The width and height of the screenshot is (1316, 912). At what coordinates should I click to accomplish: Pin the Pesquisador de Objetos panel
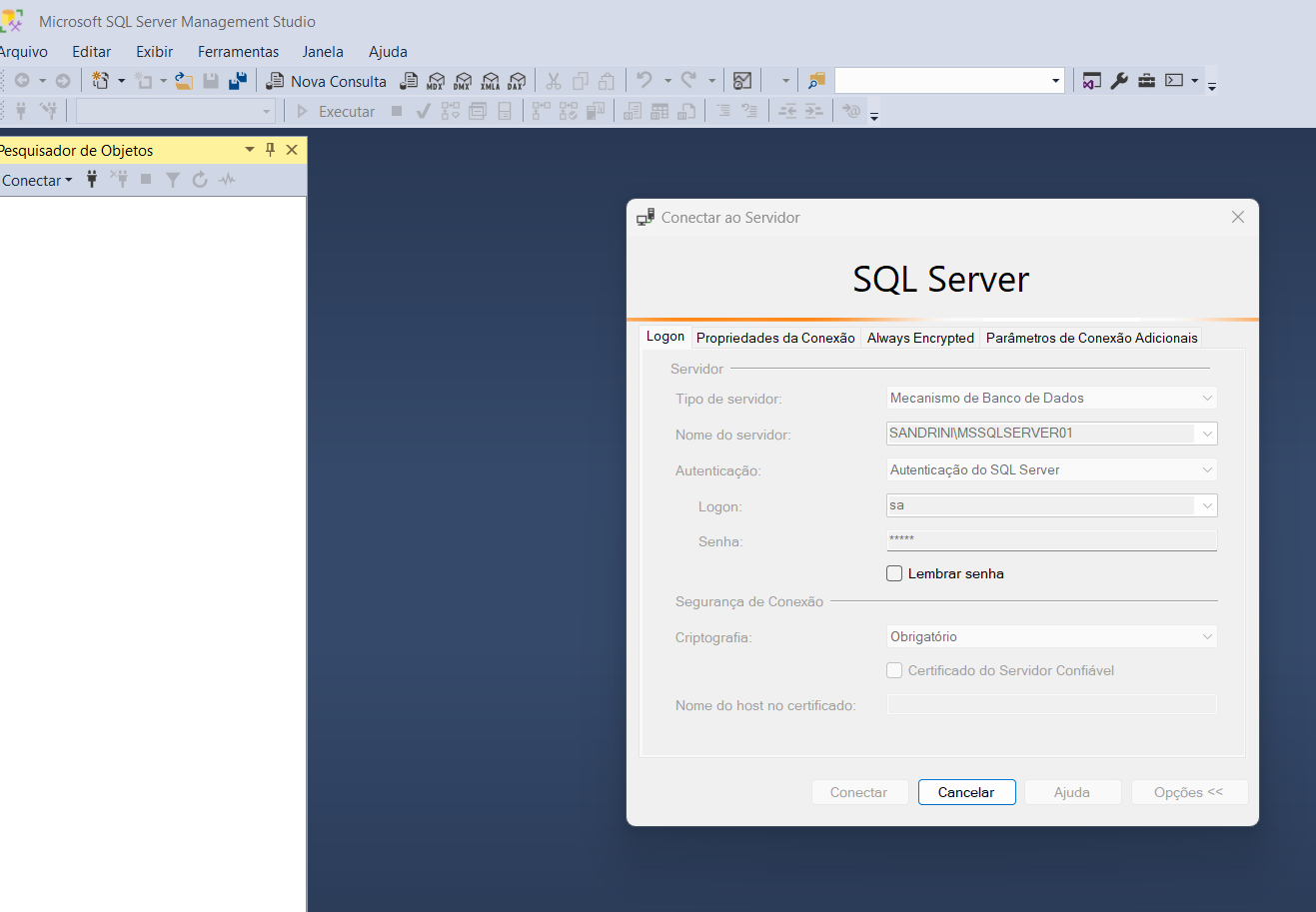point(270,150)
